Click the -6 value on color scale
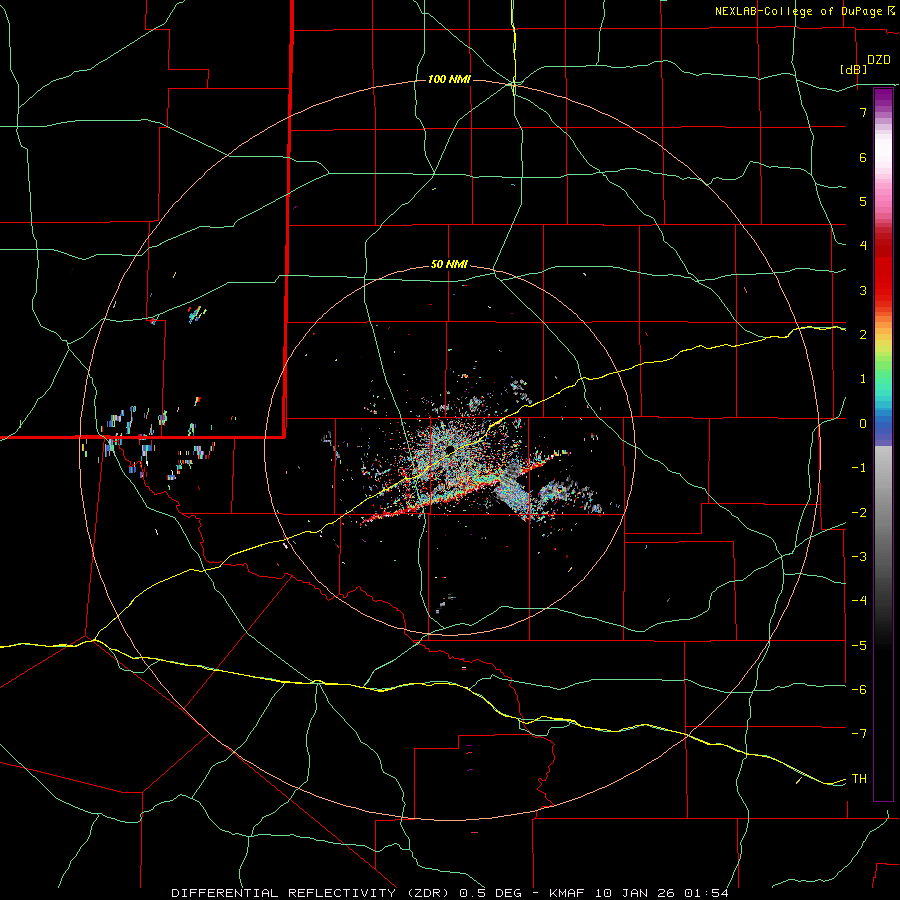900x900 pixels. 859,690
